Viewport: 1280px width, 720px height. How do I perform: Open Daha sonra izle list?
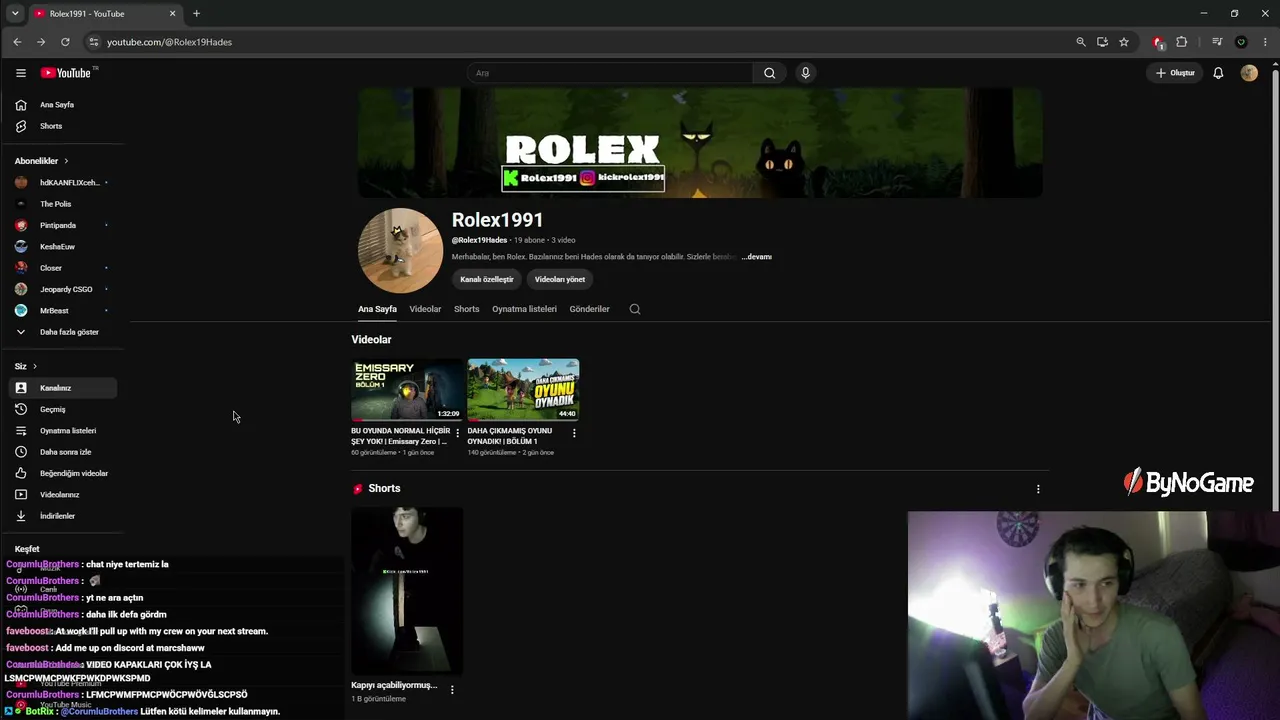pos(64,452)
